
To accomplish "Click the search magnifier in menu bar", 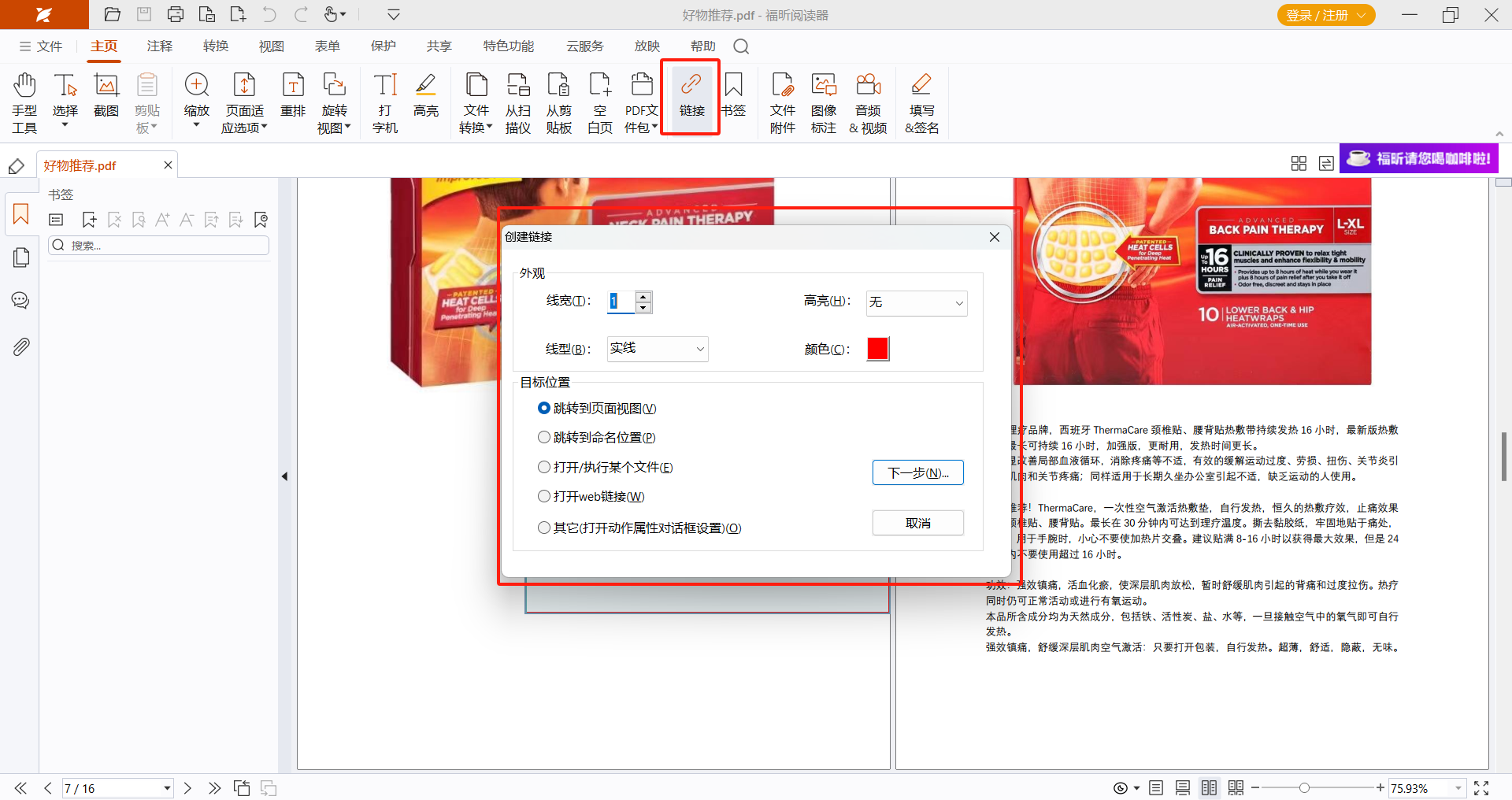I will point(741,46).
